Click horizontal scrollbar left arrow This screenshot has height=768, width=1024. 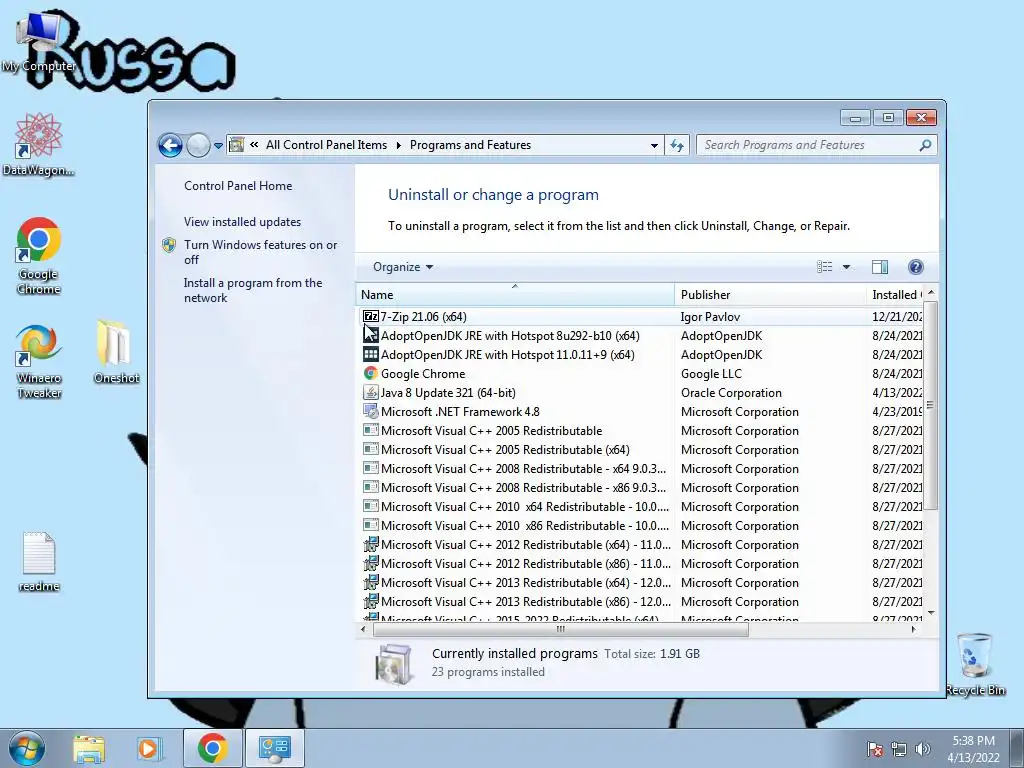[x=364, y=630]
